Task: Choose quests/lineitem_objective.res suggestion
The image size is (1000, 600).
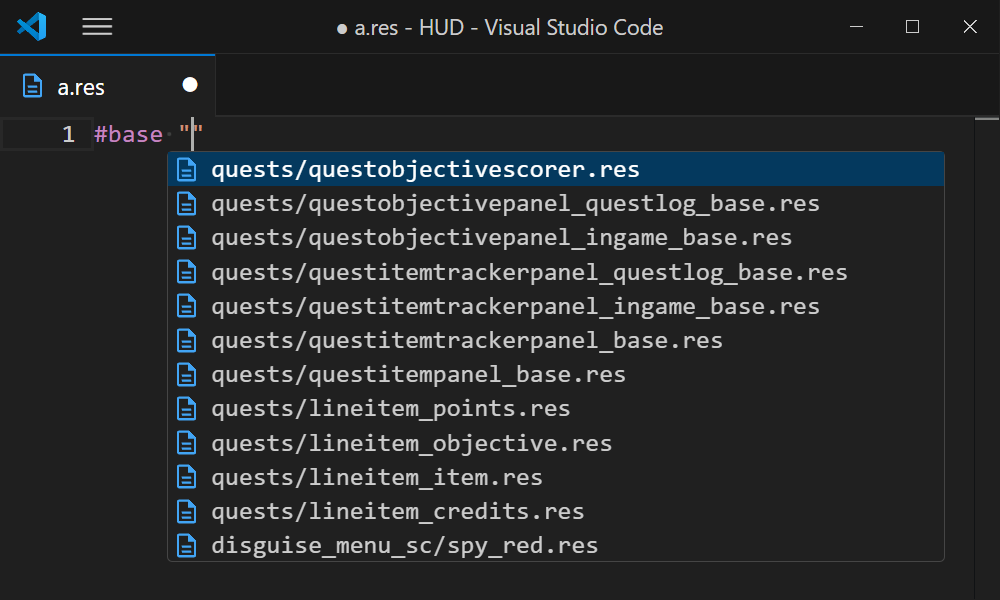Action: (555, 443)
